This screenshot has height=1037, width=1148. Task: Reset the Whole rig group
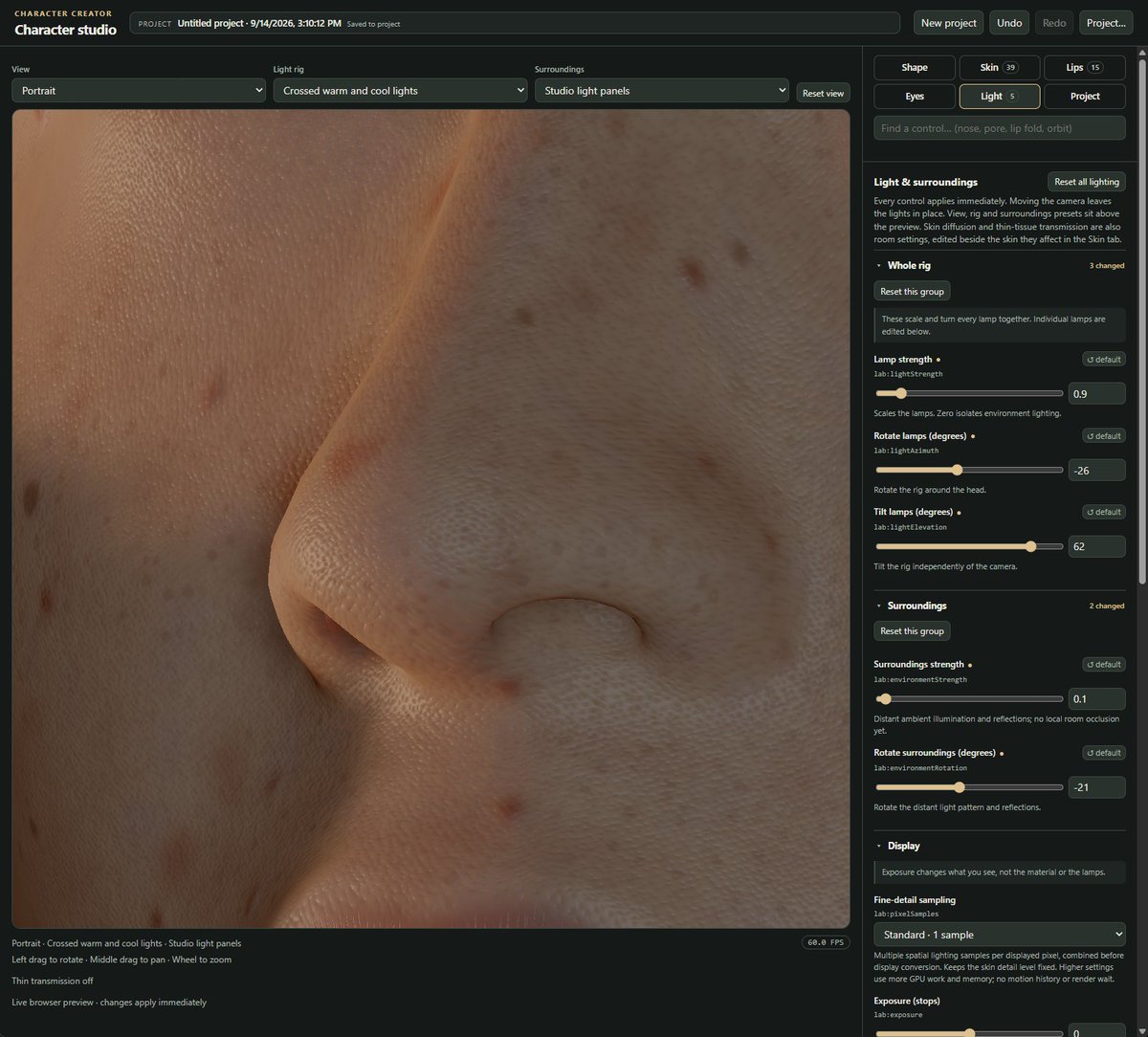tap(912, 292)
